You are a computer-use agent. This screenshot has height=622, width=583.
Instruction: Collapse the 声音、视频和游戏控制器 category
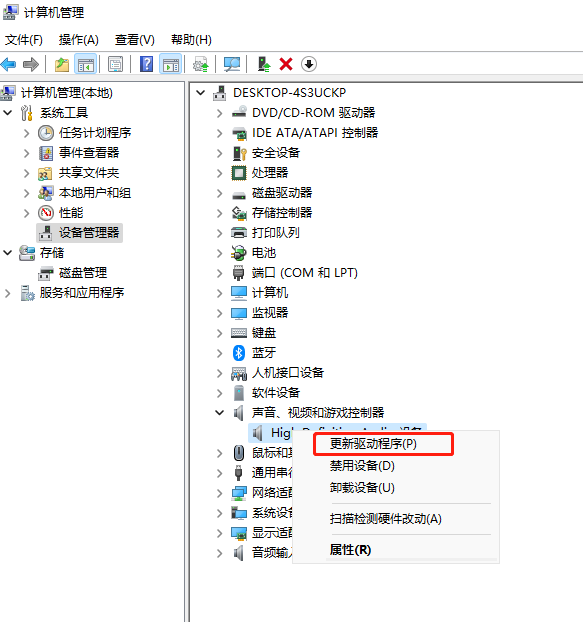click(x=219, y=413)
